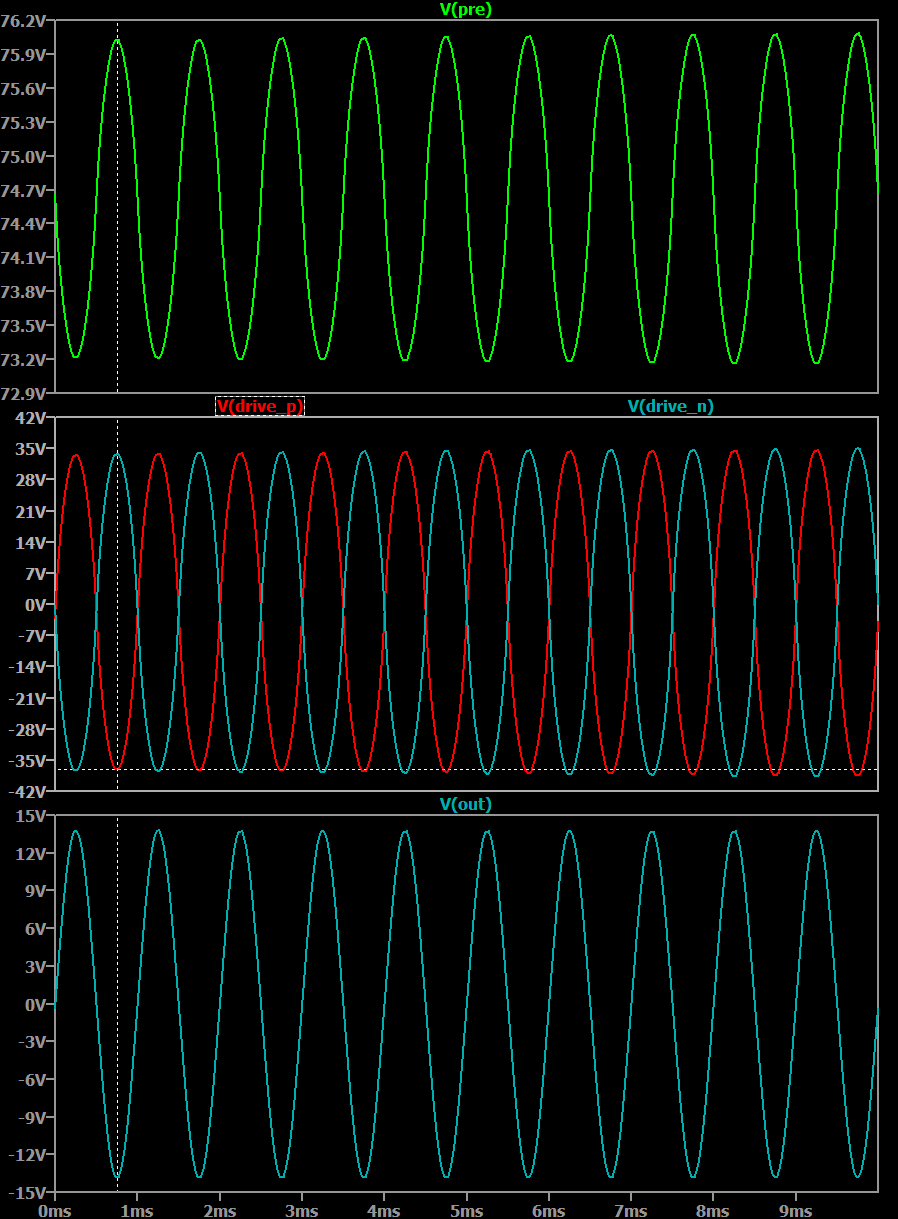898x1219 pixels.
Task: Select the 9V tick label
Action: pos(35,892)
